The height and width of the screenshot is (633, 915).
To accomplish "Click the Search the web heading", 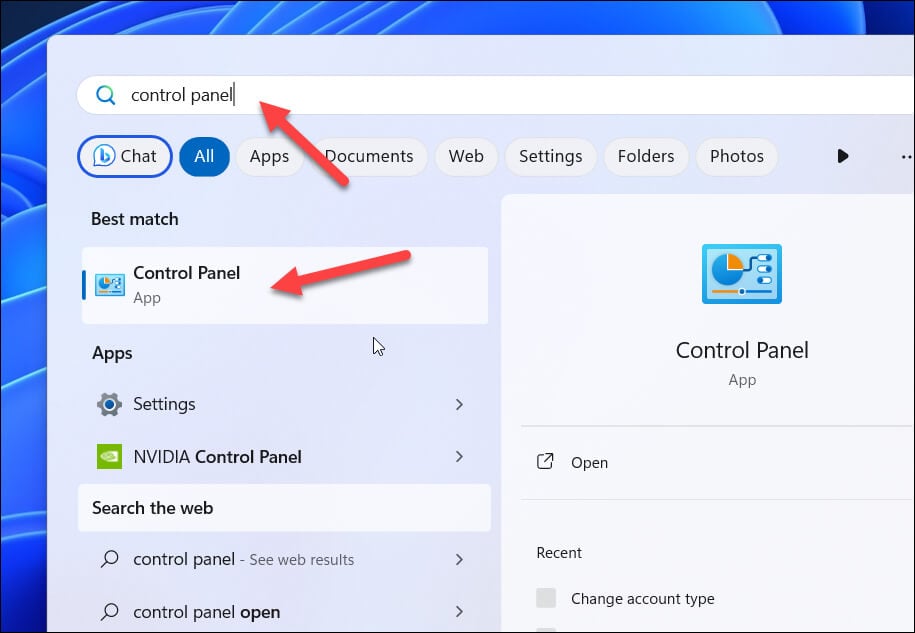I will click(x=152, y=508).
